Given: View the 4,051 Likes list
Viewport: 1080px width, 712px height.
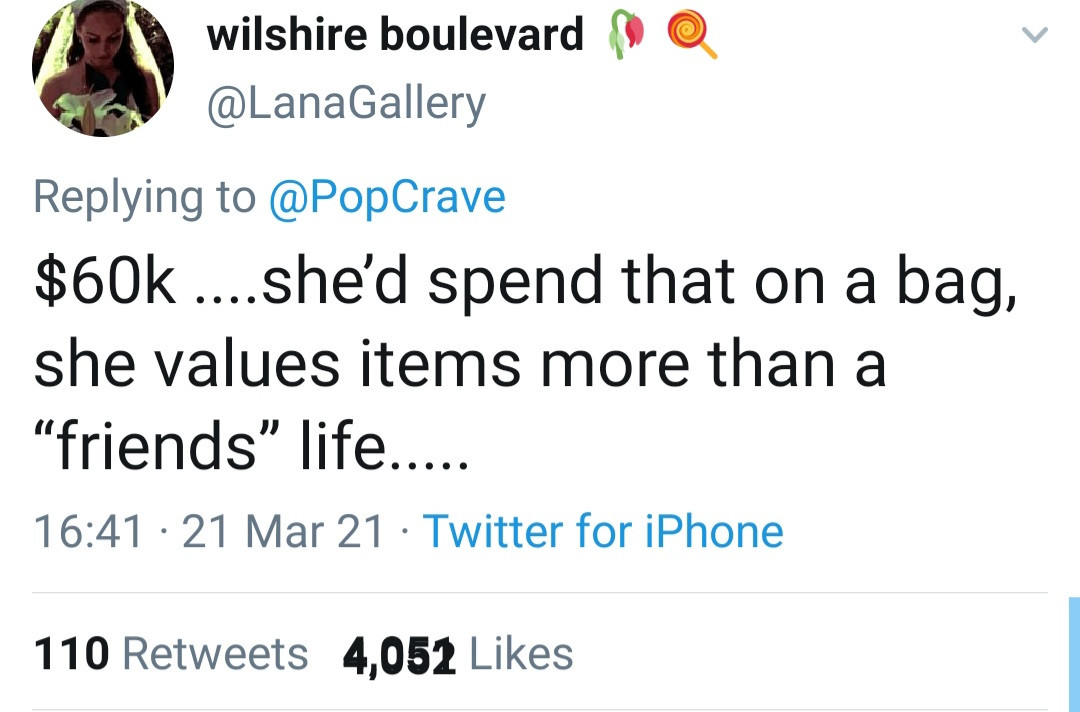Looking at the screenshot, I should 458,653.
